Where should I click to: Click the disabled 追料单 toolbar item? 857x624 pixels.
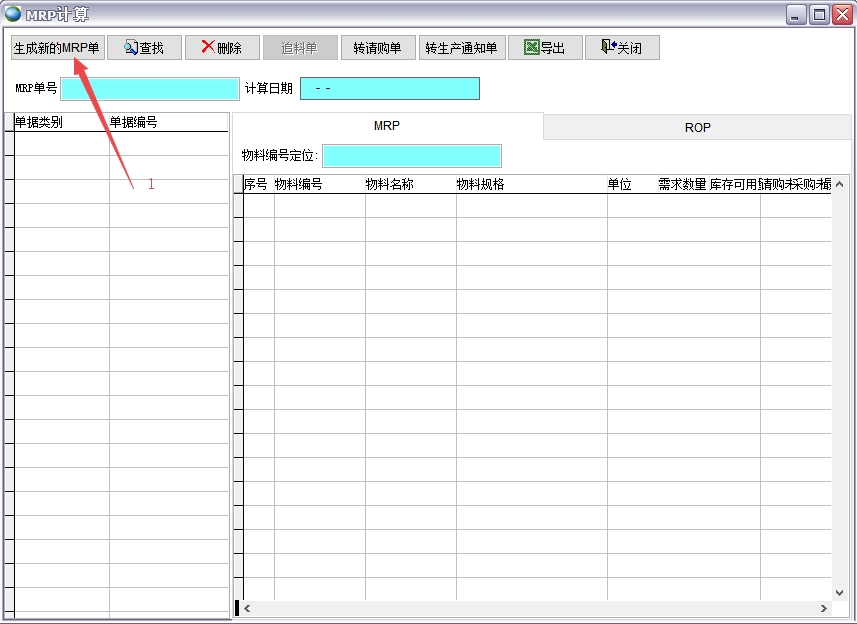301,47
